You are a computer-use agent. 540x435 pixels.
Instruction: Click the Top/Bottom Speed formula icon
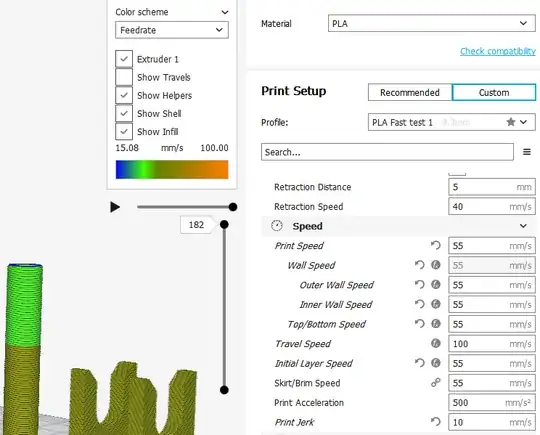pos(436,324)
